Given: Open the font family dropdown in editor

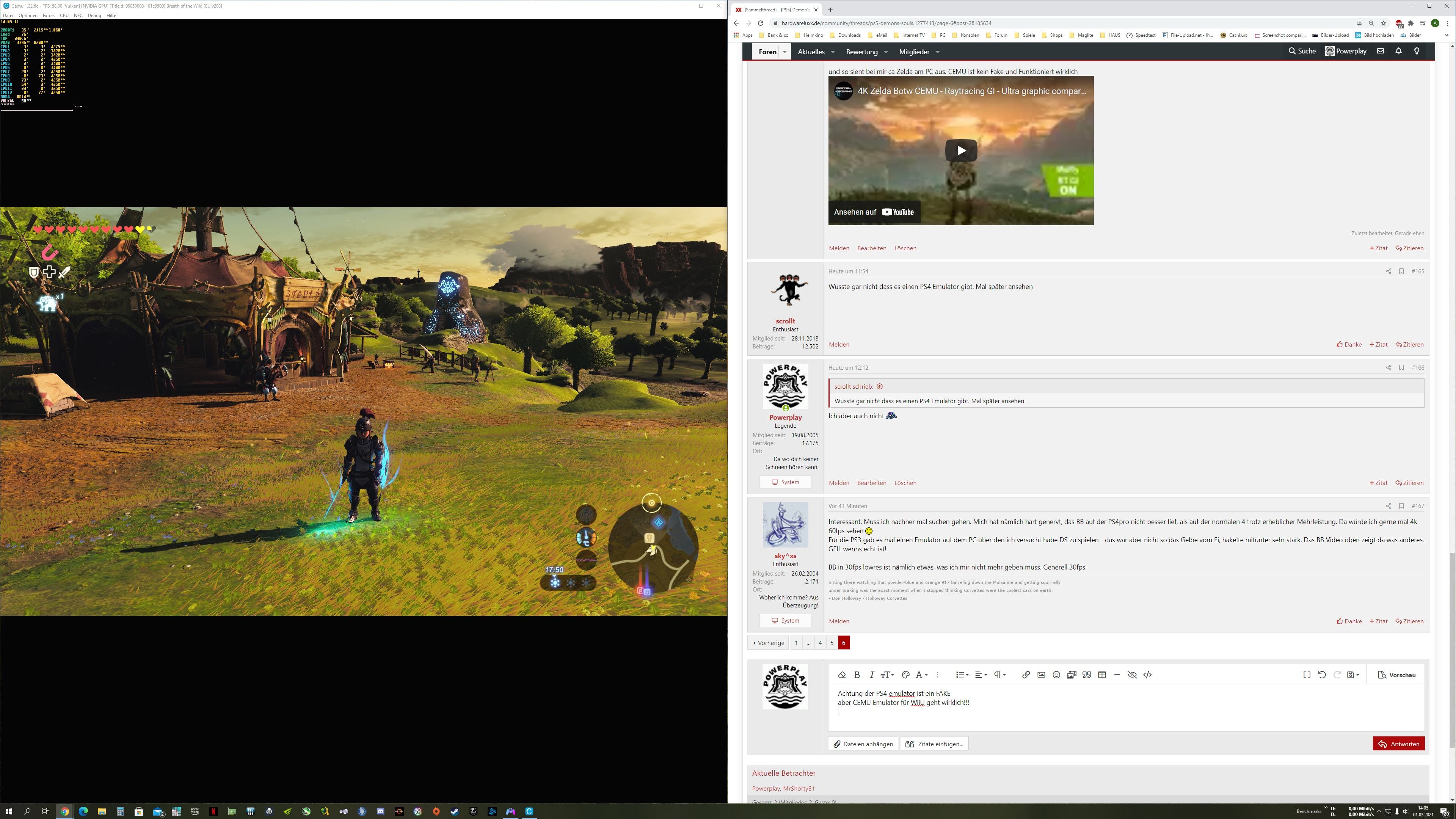Looking at the screenshot, I should tap(921, 675).
